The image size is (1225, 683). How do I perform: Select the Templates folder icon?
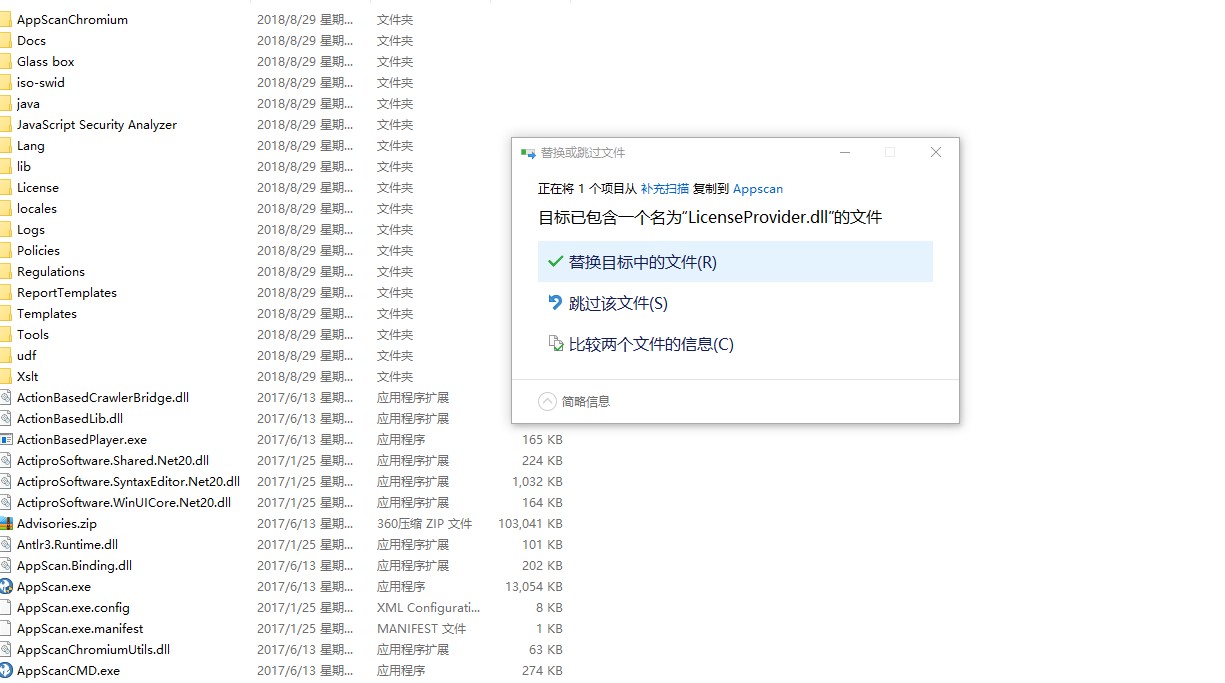(5, 313)
